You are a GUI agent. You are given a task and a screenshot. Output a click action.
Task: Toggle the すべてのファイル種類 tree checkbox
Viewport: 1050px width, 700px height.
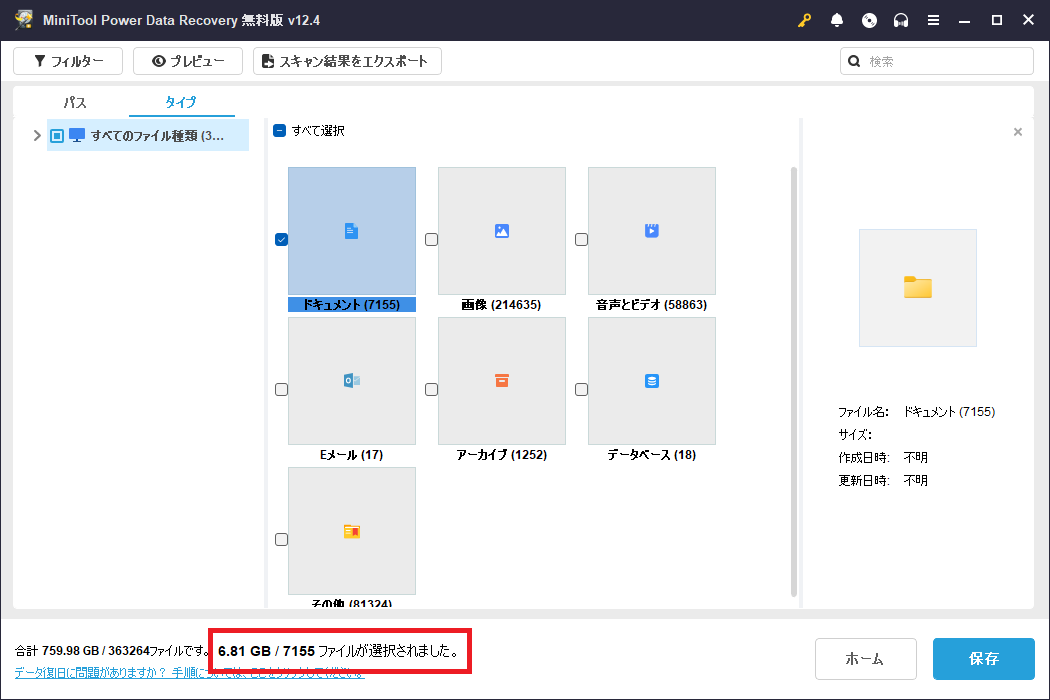click(x=57, y=136)
